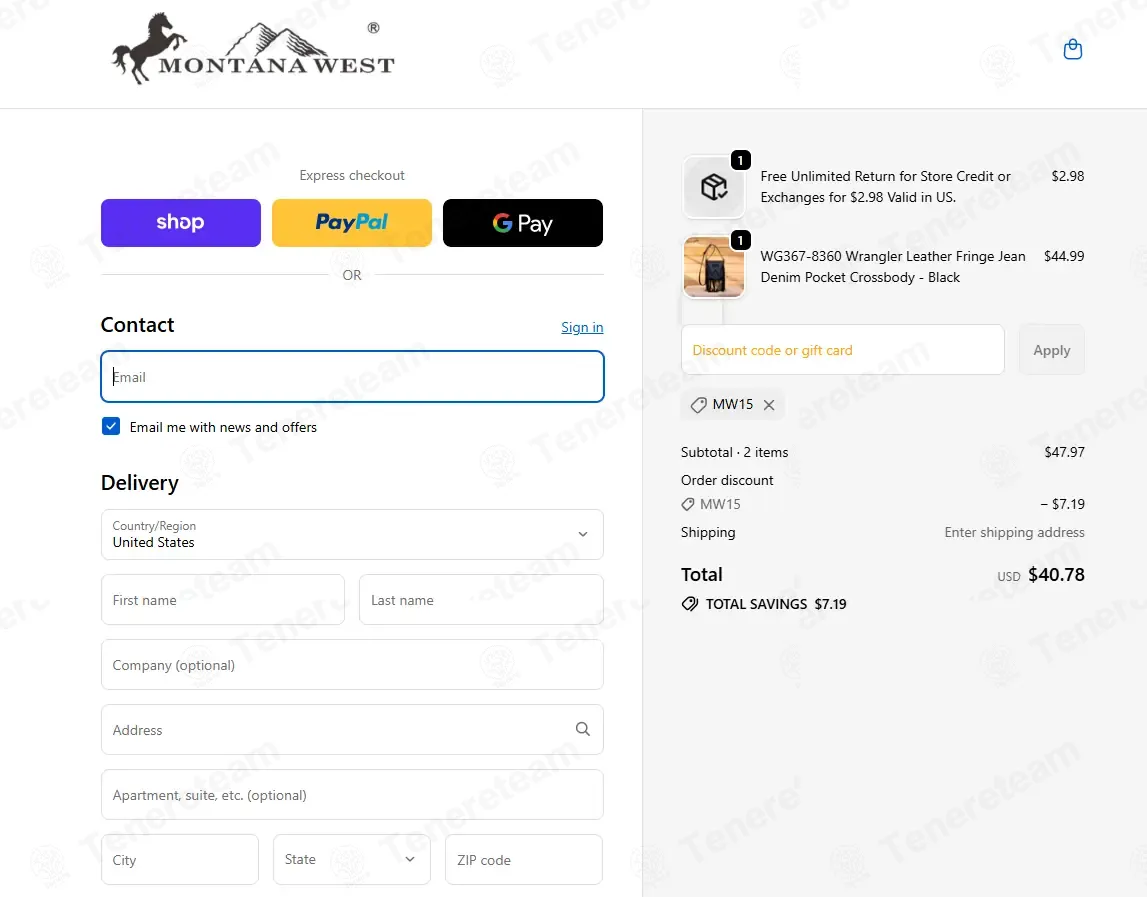
Task: Click the $44.99 product price
Action: click(x=1064, y=256)
